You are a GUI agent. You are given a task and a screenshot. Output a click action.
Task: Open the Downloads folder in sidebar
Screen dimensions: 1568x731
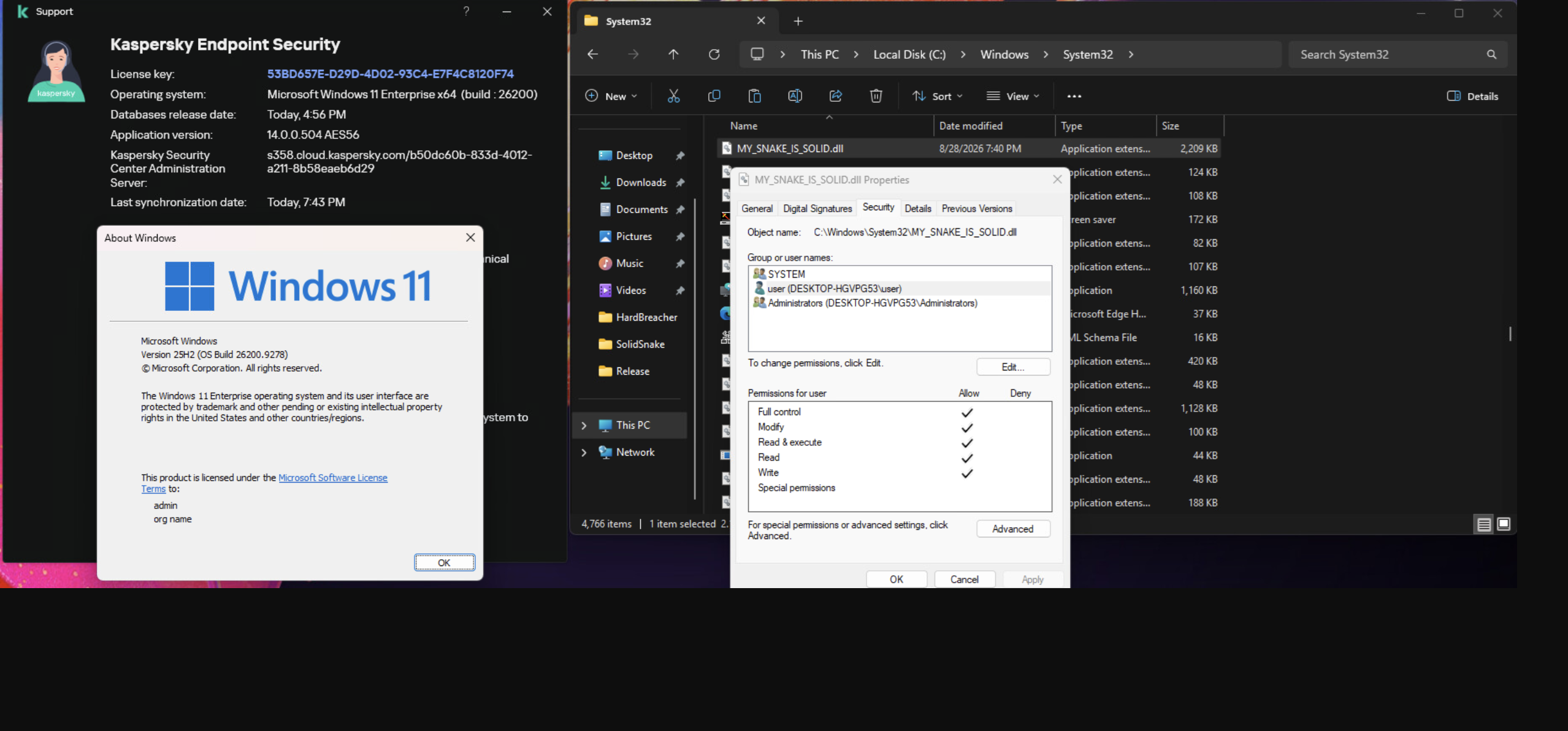(x=640, y=183)
